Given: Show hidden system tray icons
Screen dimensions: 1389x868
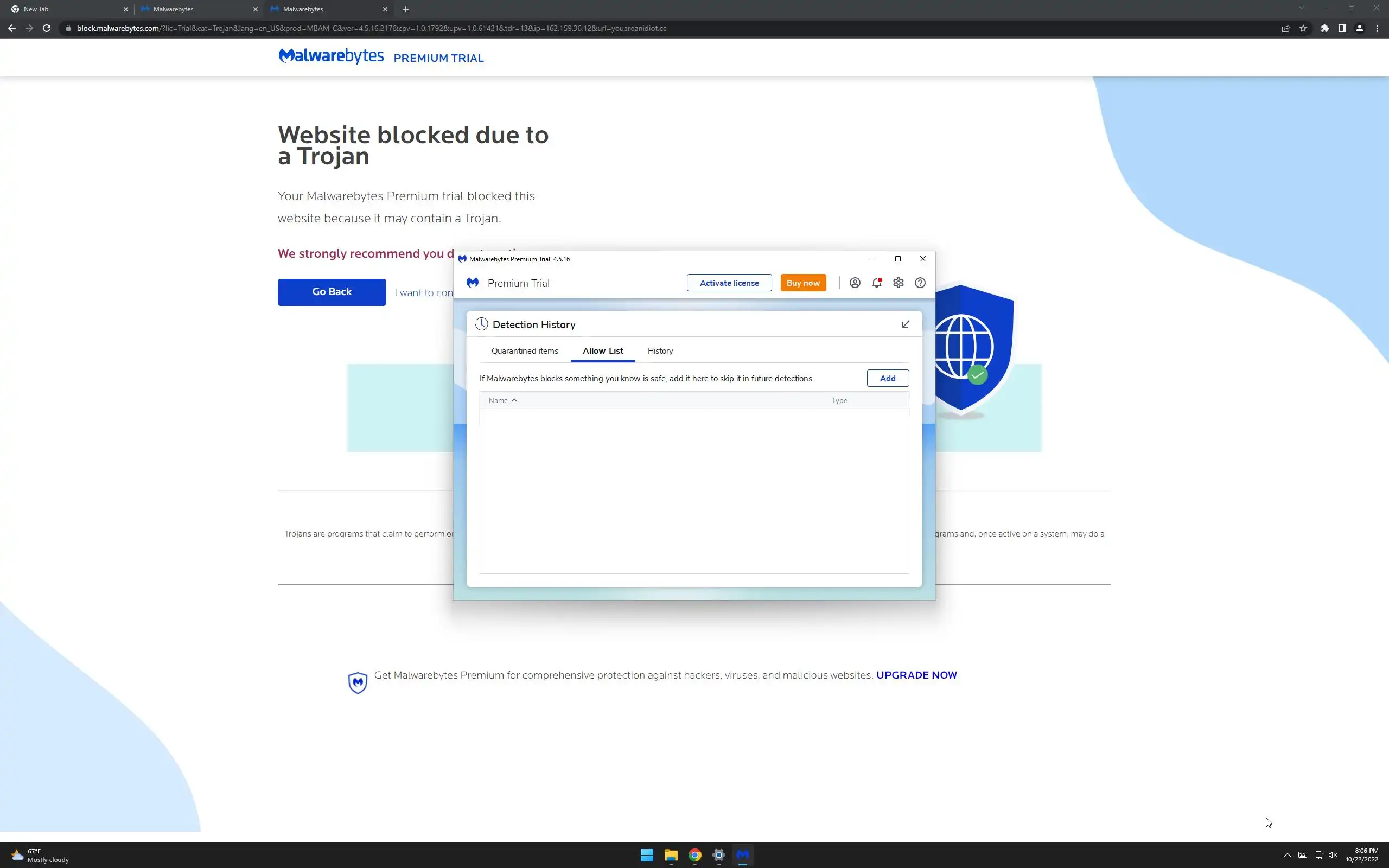Looking at the screenshot, I should coord(1288,855).
